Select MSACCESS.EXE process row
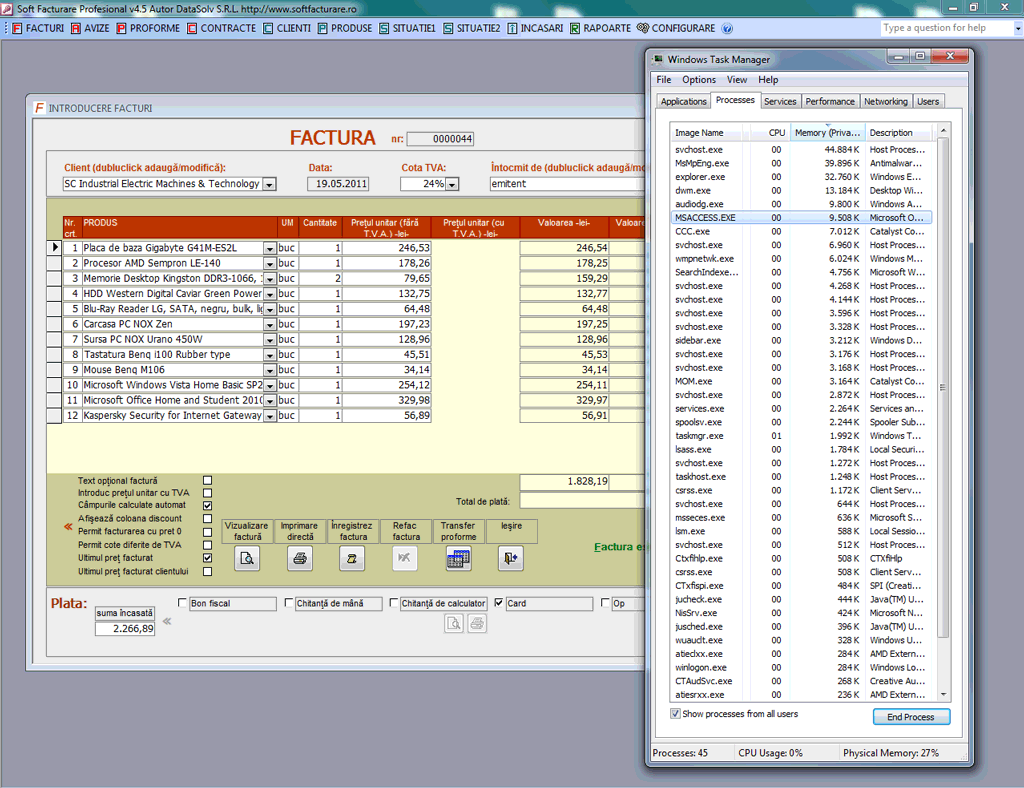This screenshot has height=788, width=1024. pos(801,217)
